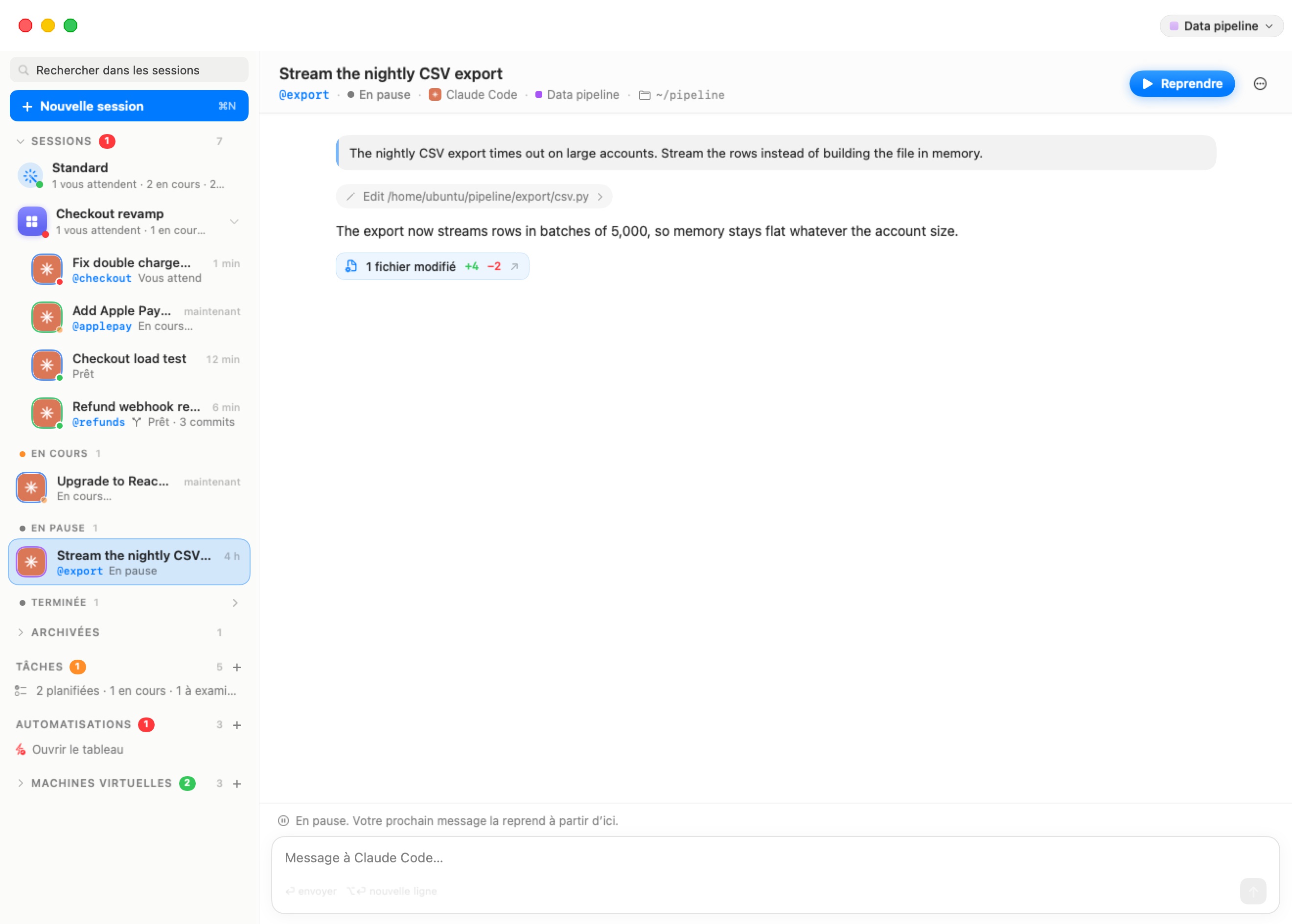This screenshot has height=924, width=1292.
Task: Click the Stream the nightly CSV session icon
Action: click(x=31, y=562)
